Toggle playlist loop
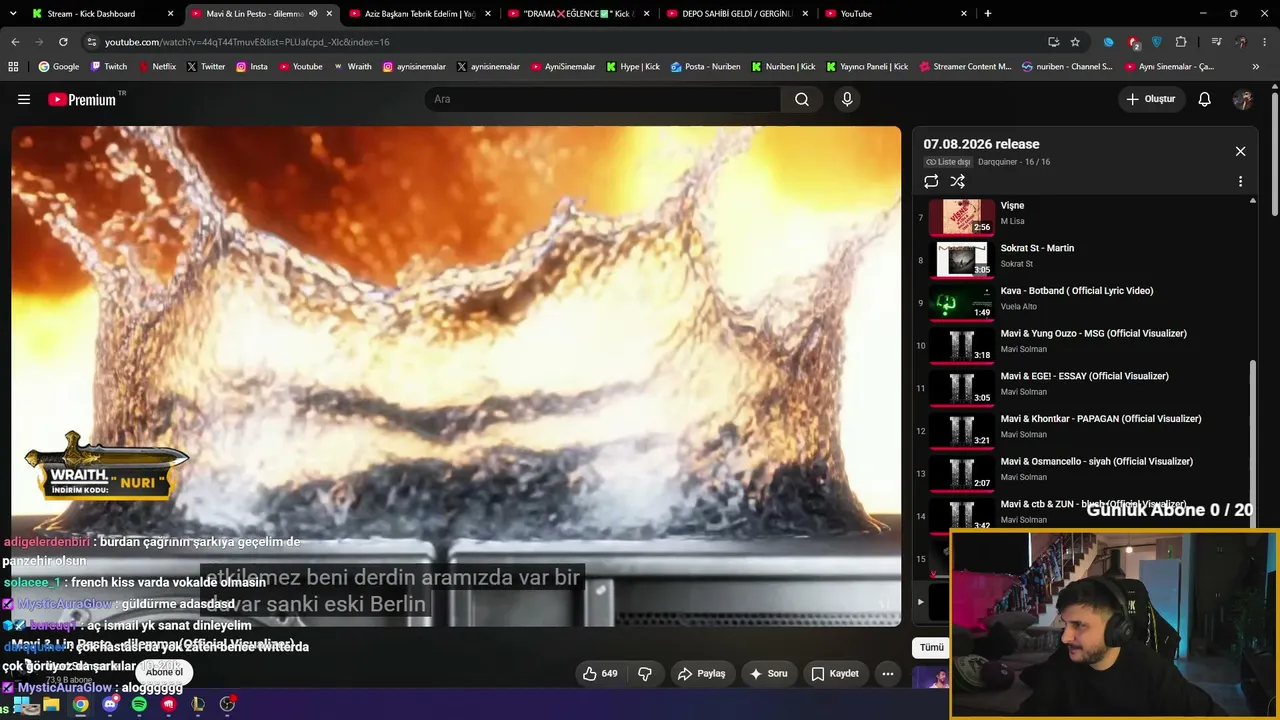The width and height of the screenshot is (1280, 720). pyautogui.click(x=931, y=181)
